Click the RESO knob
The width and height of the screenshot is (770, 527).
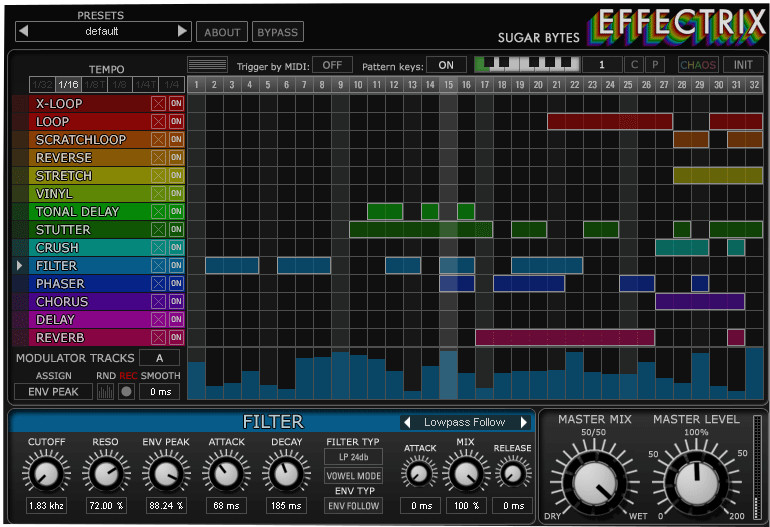(x=106, y=474)
